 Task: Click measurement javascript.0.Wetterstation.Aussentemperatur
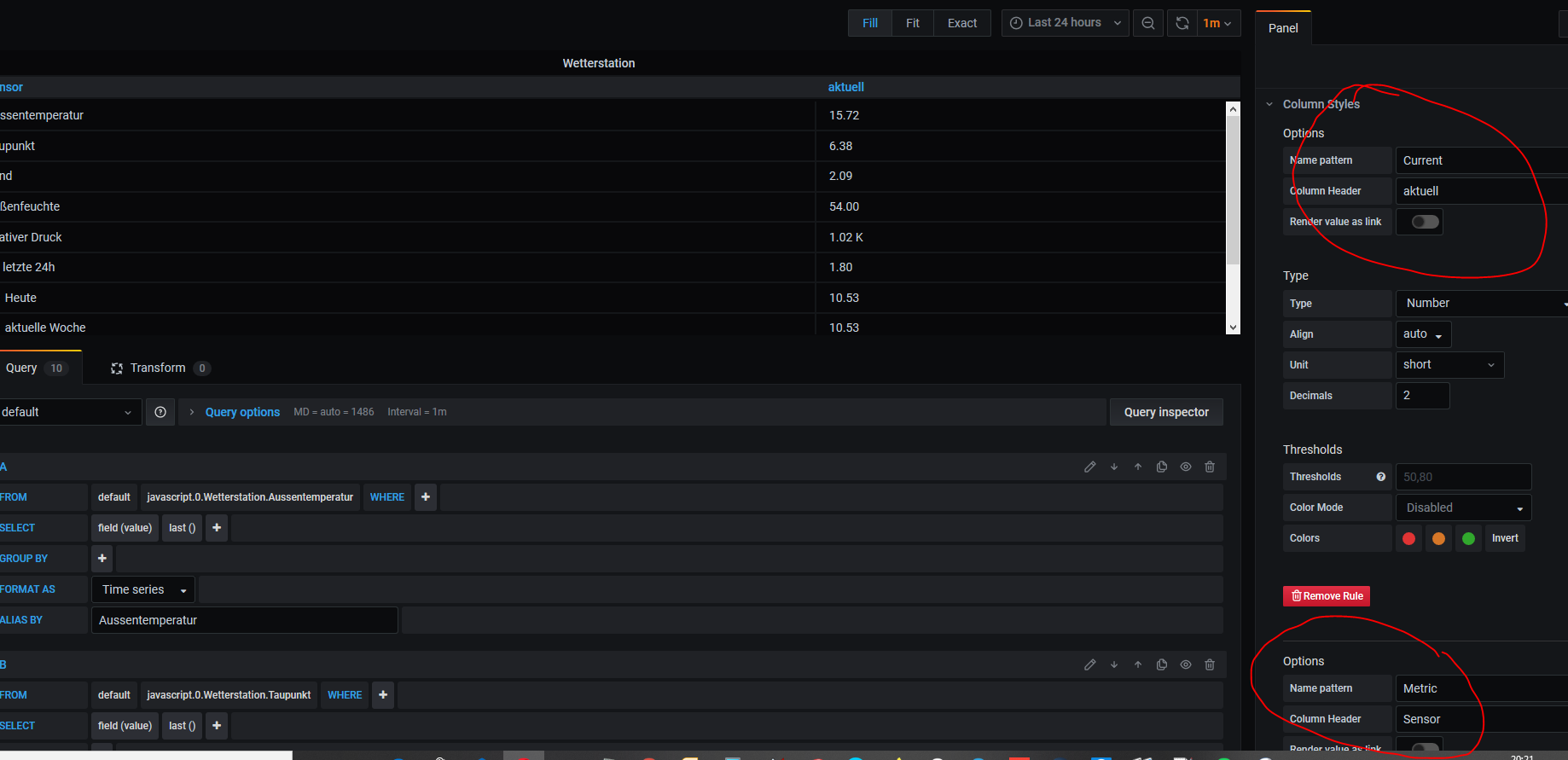250,497
